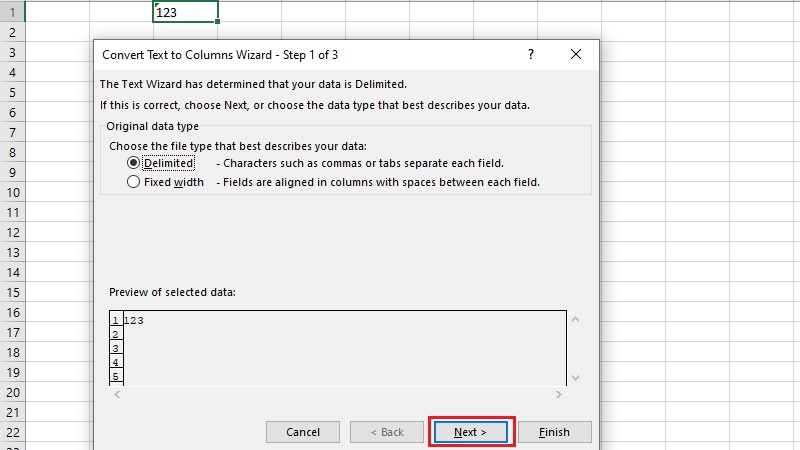Select the worksheet cell containing 123

coord(186,12)
